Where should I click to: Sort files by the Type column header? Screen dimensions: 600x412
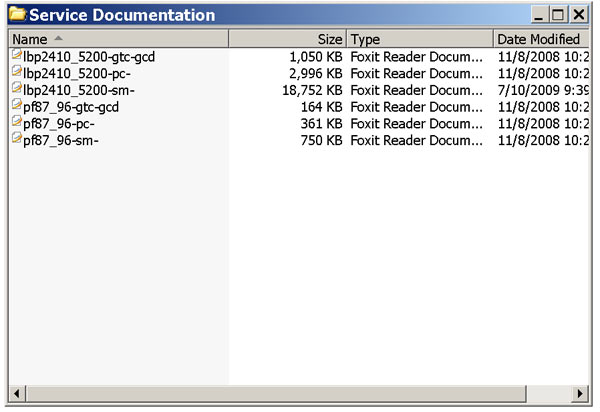pyautogui.click(x=420, y=39)
